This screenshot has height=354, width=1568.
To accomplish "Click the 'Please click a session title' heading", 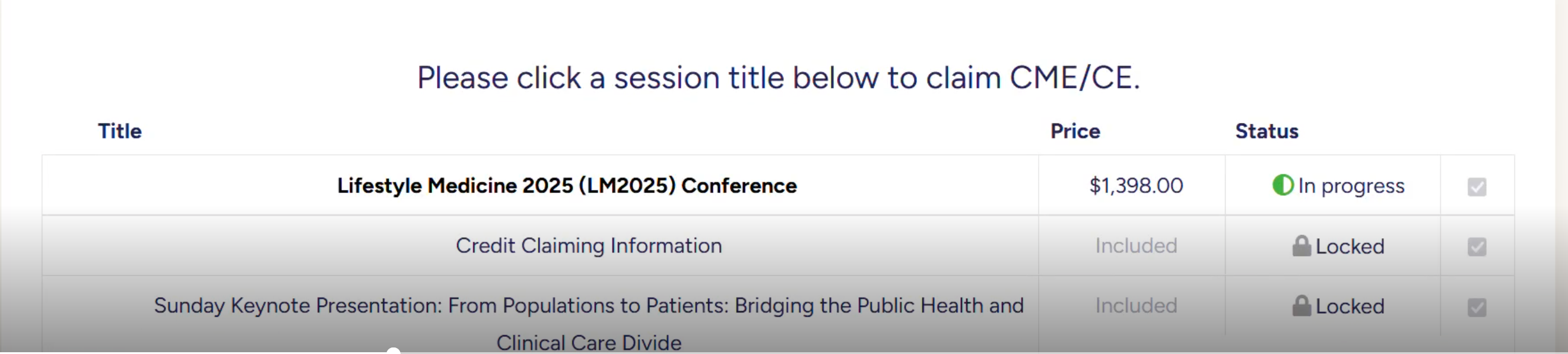I will [778, 78].
